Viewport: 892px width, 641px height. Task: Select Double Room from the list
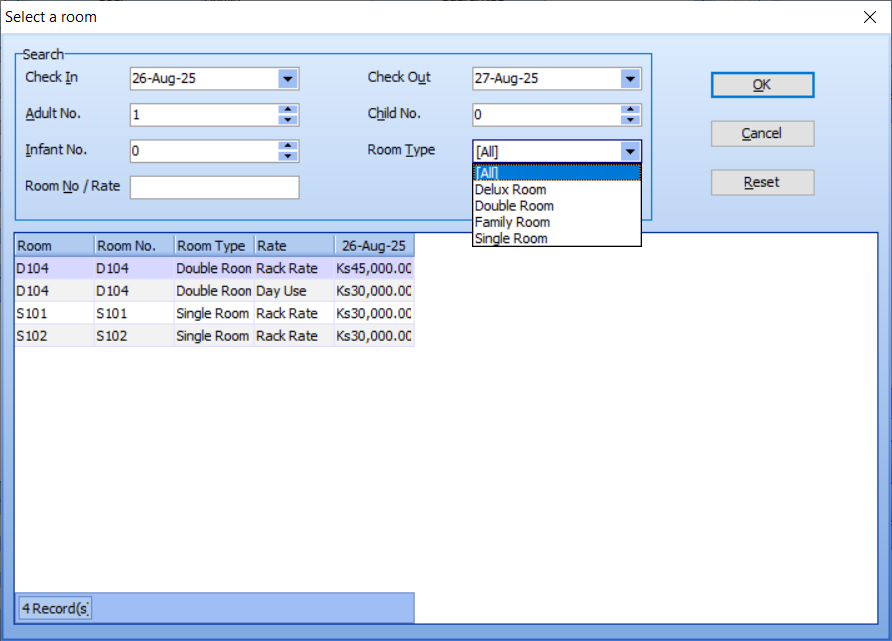[514, 205]
